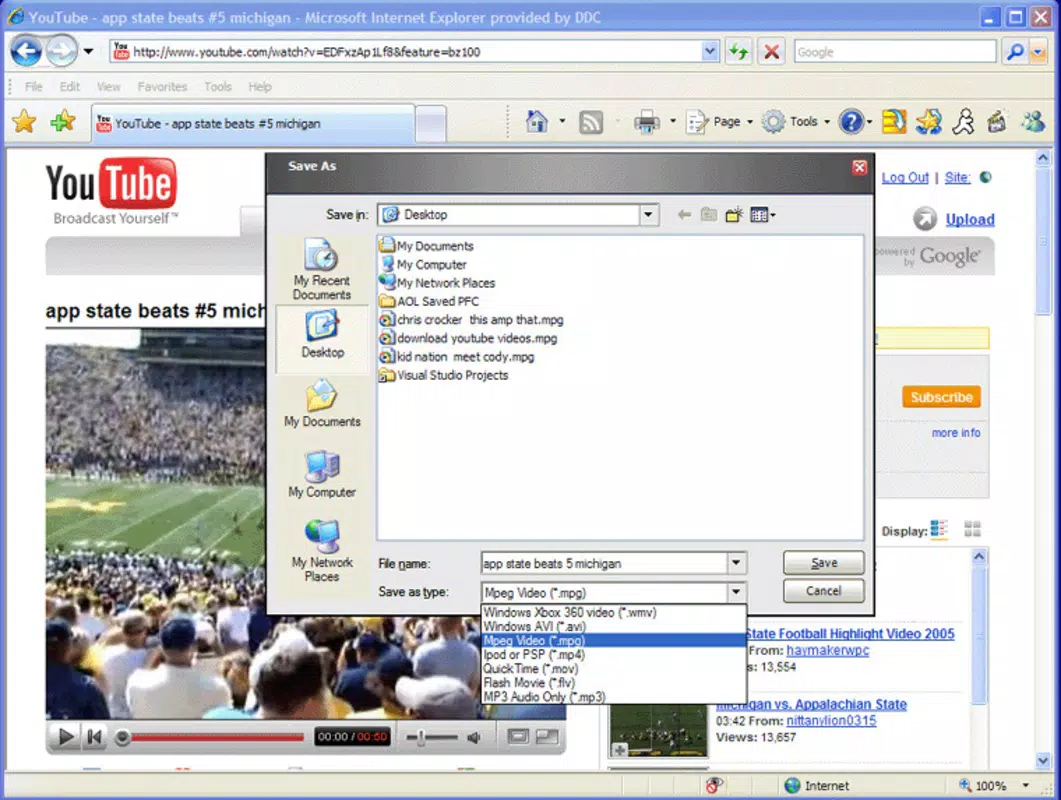
Task: Open the search provider options dropdown
Action: coord(1038,51)
